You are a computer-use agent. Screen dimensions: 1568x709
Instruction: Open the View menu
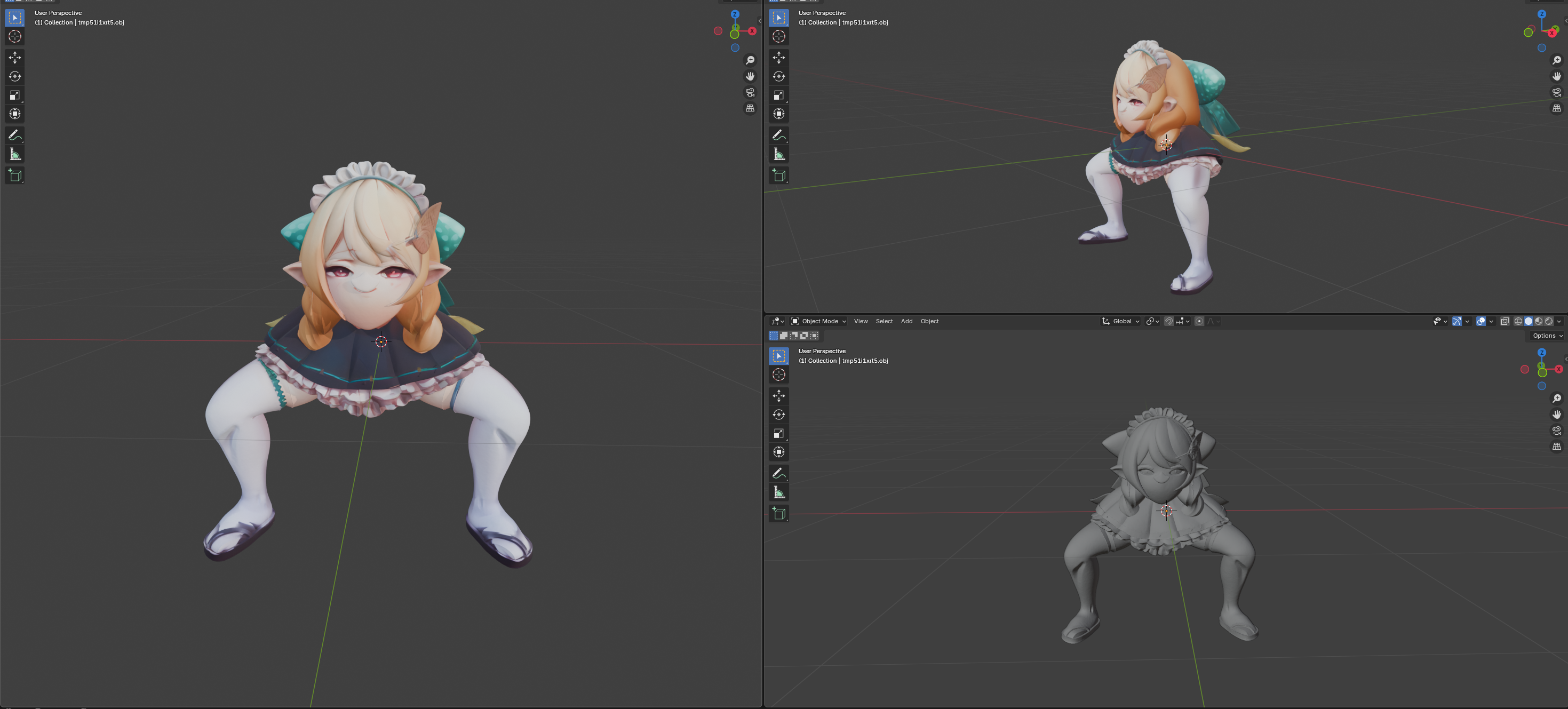tap(861, 321)
